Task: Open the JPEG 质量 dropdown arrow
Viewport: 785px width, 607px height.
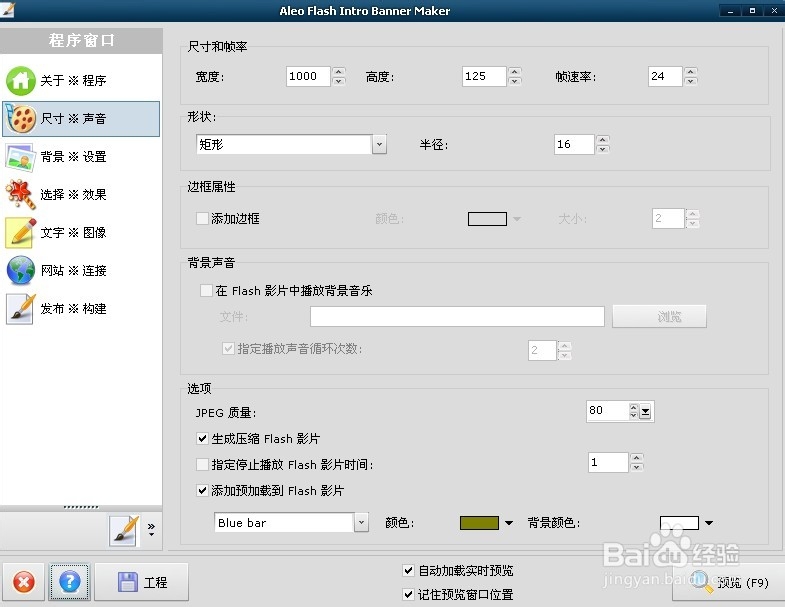Action: click(x=645, y=412)
